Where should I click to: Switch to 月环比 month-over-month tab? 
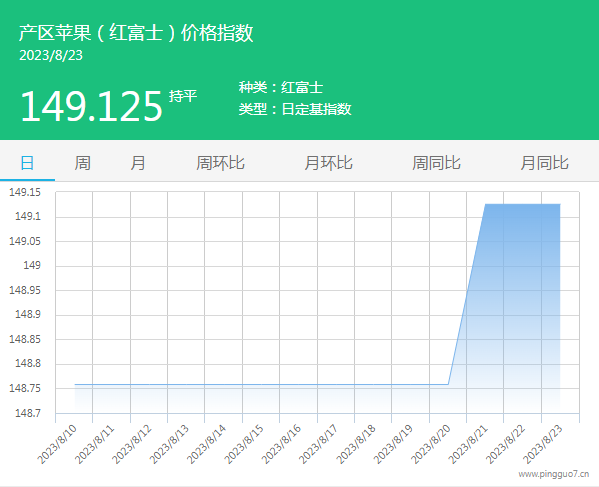tap(329, 163)
